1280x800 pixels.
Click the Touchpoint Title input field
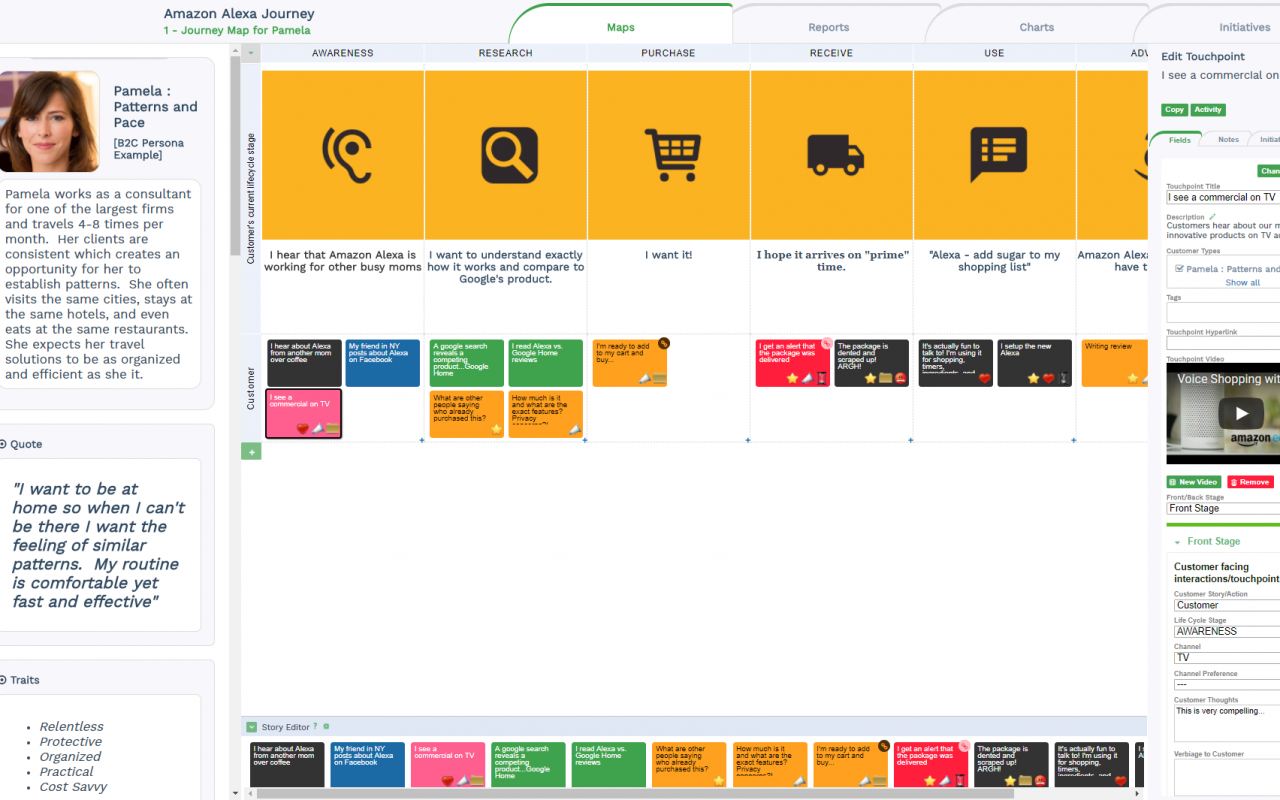coord(1223,197)
